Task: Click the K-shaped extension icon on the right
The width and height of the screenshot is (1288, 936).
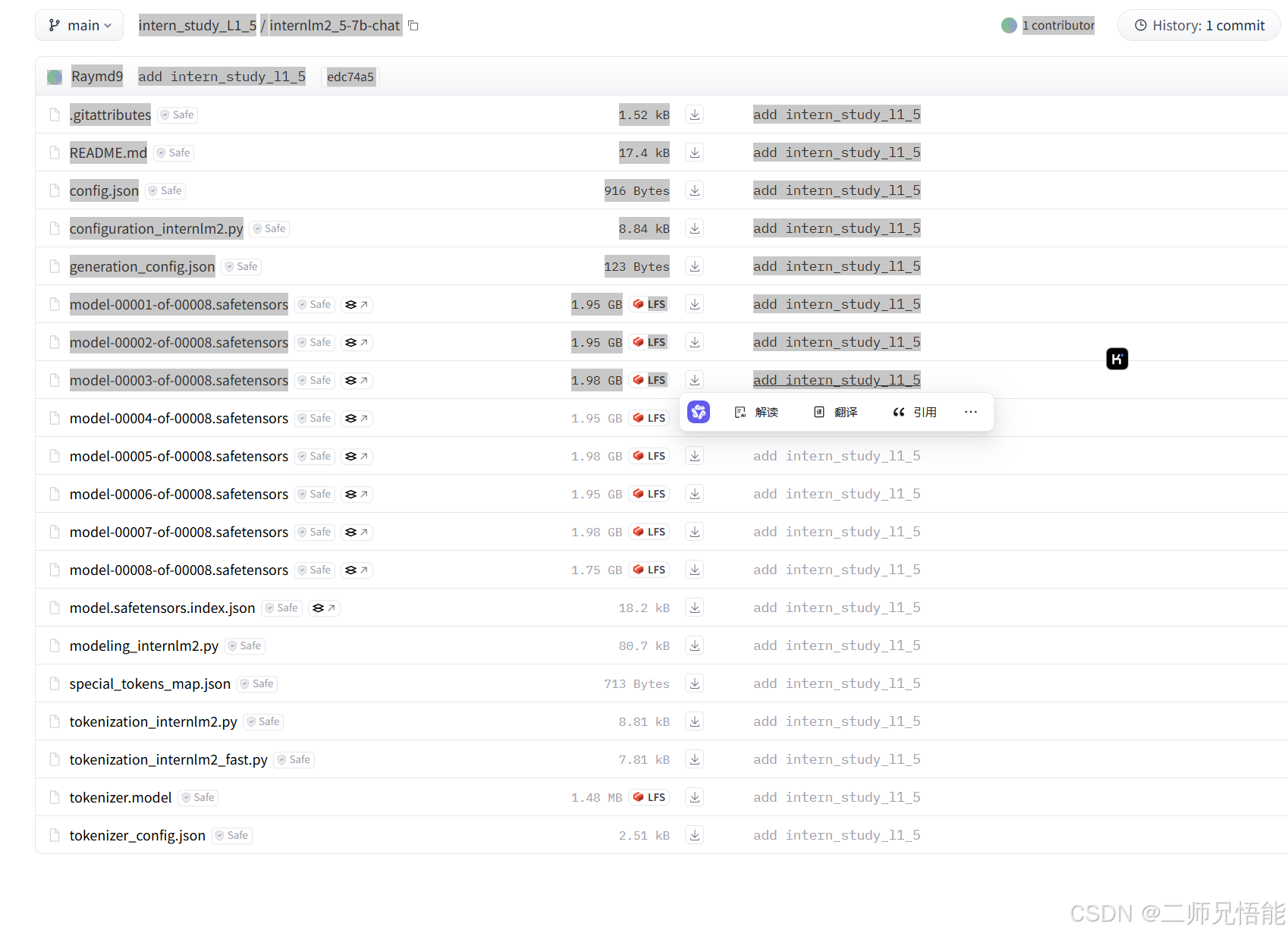Action: coord(1117,359)
